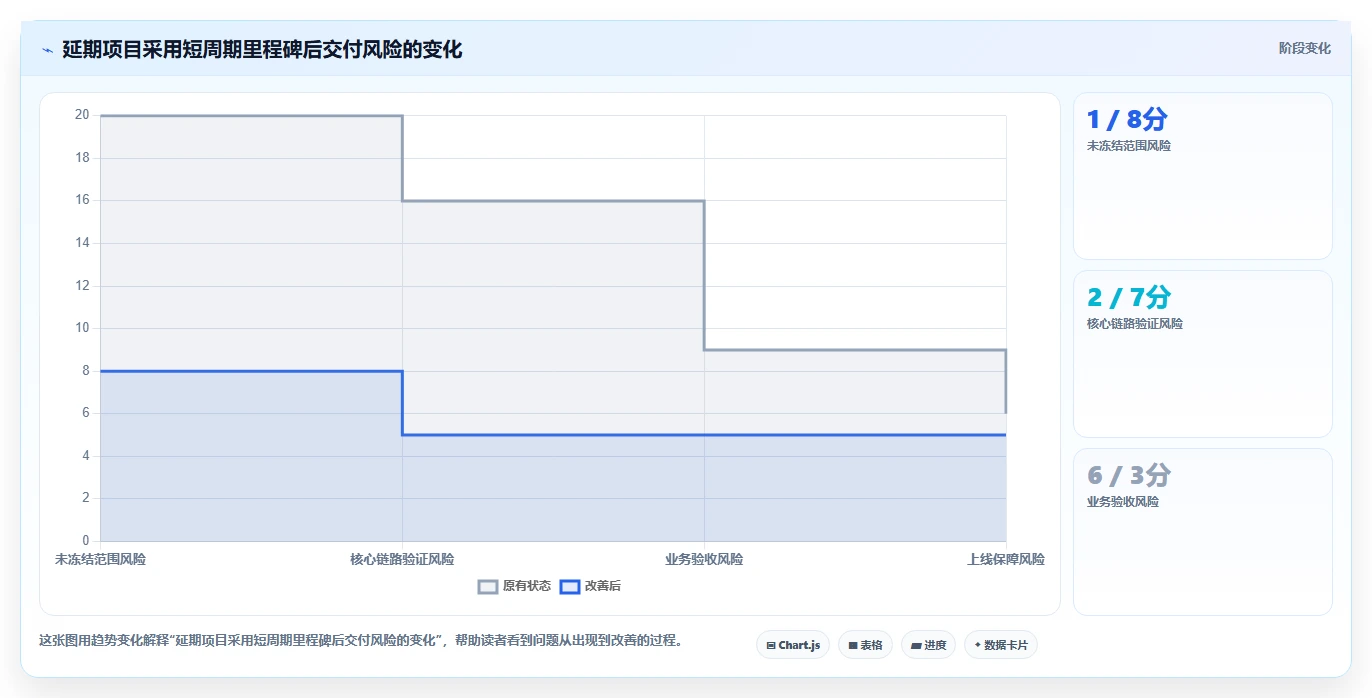Viewport: 1372px width, 698px height.
Task: Open the 6 / 3分 业务验收风险 card
Action: tap(1202, 532)
